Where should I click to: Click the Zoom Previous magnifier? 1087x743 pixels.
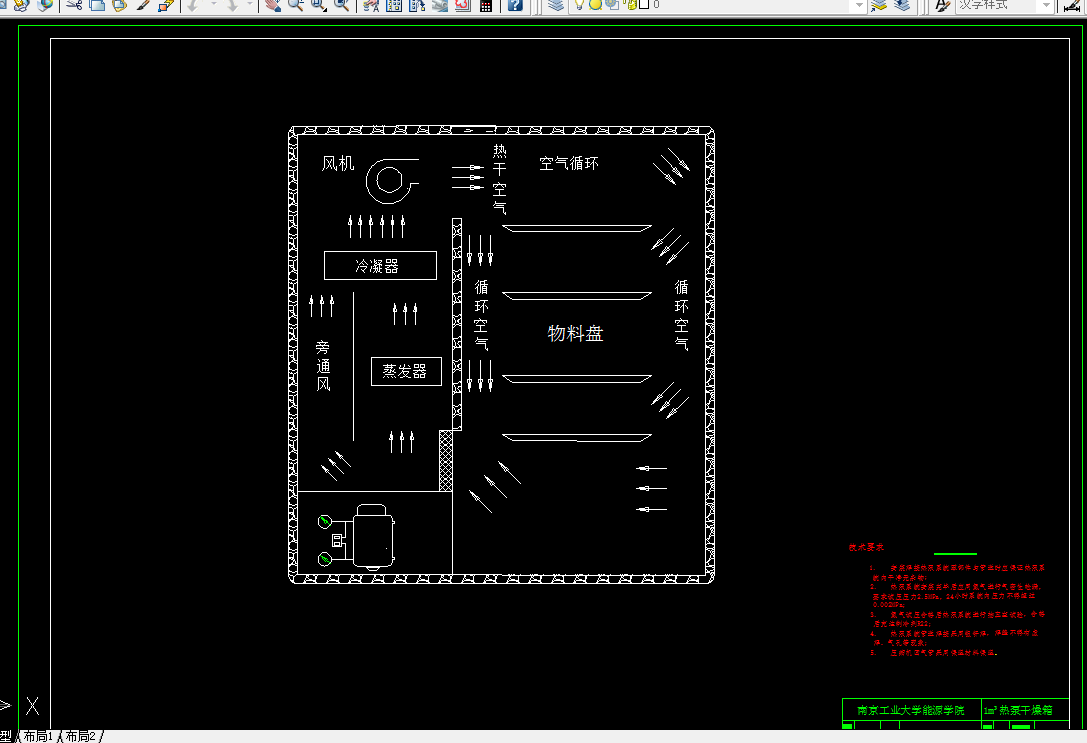pos(342,5)
